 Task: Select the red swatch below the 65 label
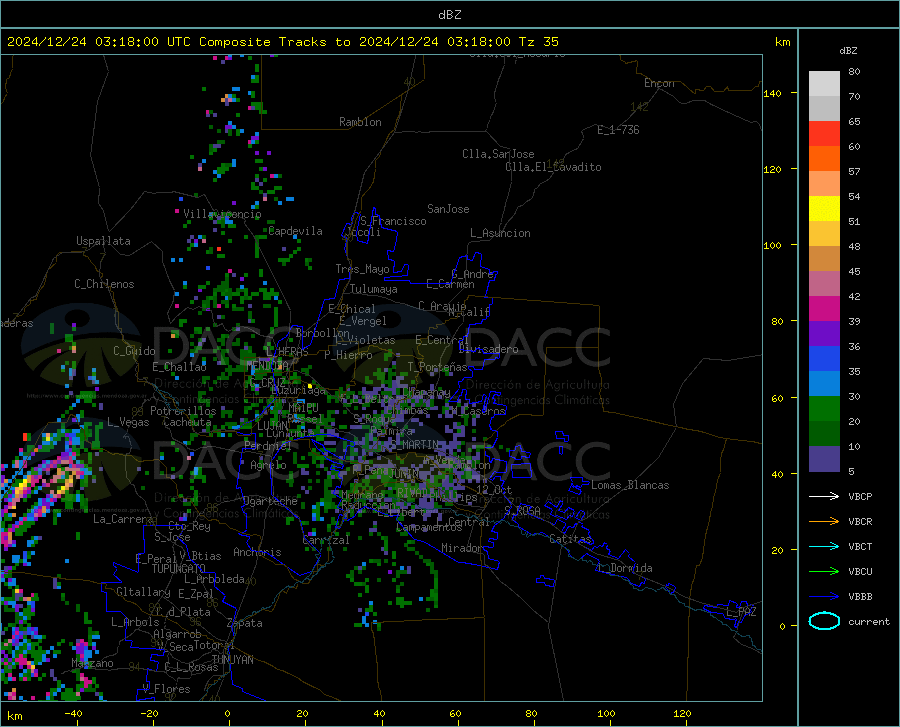click(x=824, y=134)
